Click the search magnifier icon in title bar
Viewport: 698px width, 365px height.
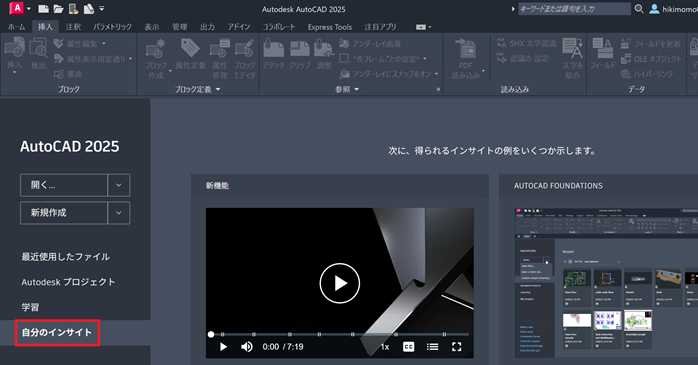(x=639, y=8)
